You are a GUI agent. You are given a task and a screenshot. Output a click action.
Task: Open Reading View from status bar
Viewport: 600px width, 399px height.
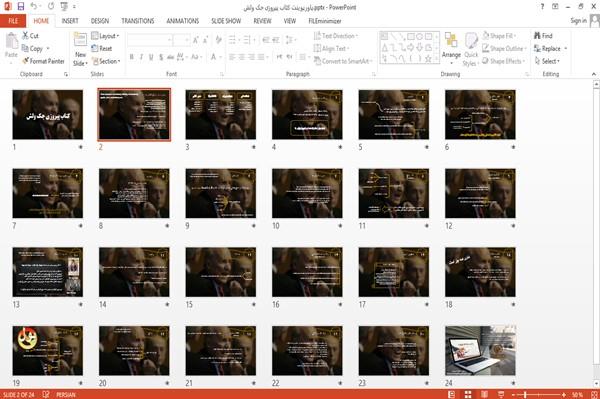coord(484,394)
